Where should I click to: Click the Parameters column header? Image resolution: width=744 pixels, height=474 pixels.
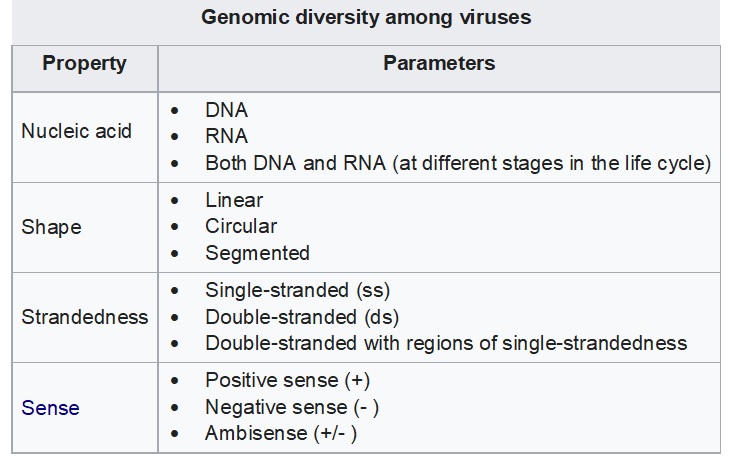[439, 64]
